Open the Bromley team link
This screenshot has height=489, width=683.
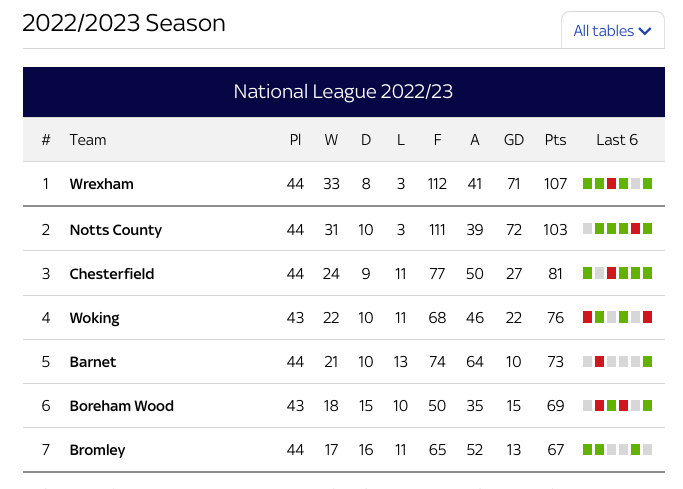pos(98,450)
